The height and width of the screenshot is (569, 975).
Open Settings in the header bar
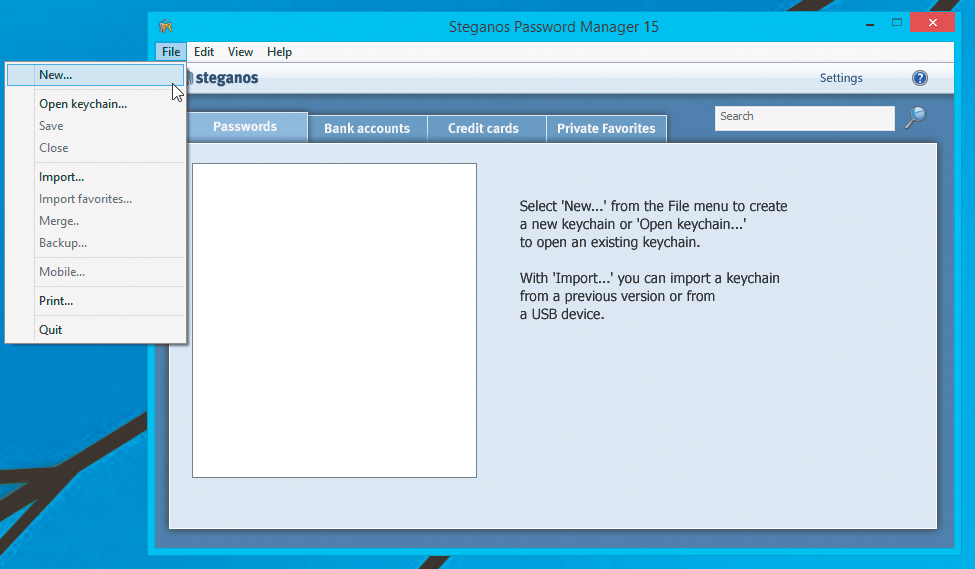pyautogui.click(x=841, y=78)
